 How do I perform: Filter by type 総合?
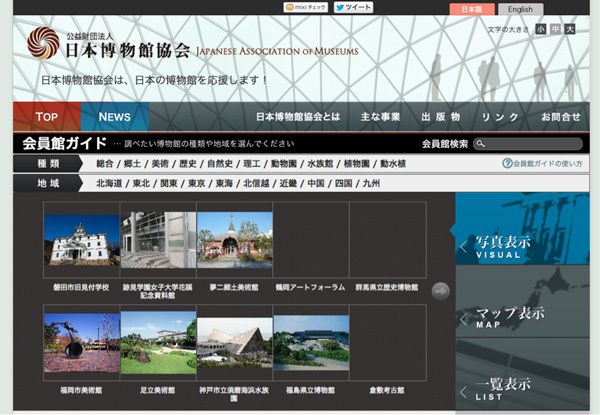(105, 164)
